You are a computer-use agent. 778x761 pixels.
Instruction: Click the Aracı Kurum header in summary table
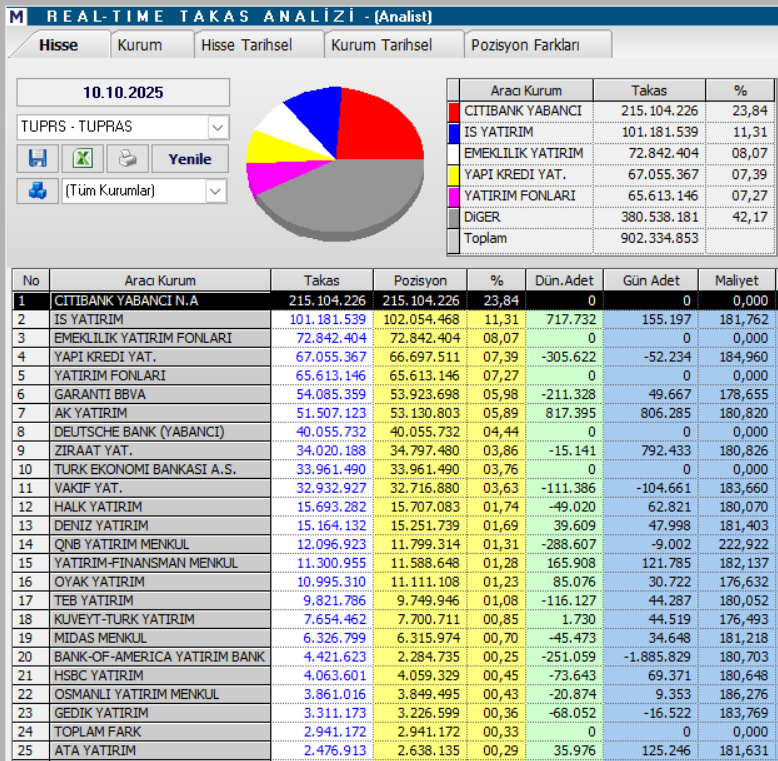(x=526, y=91)
